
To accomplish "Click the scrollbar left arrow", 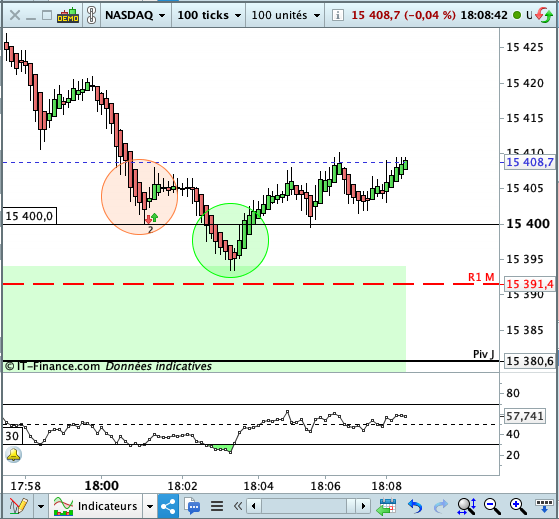I will 254,506.
